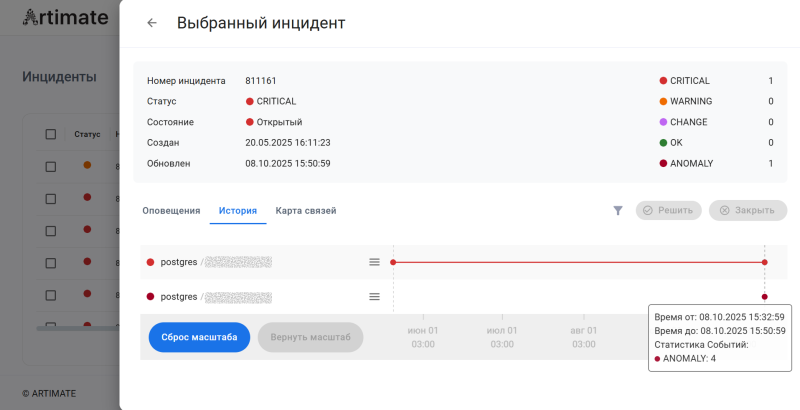Click the filter funnel icon
The image size is (800, 410).
[618, 211]
